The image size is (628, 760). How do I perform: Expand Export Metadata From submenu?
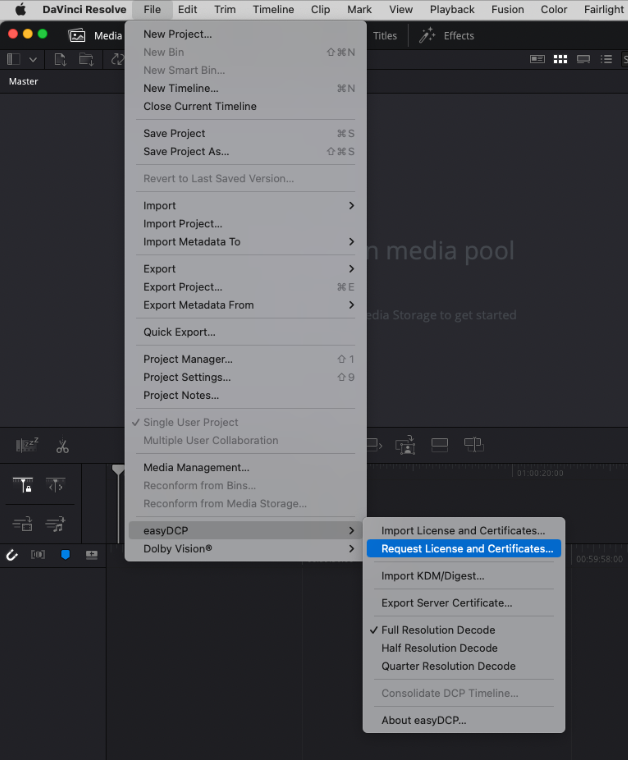(x=246, y=305)
